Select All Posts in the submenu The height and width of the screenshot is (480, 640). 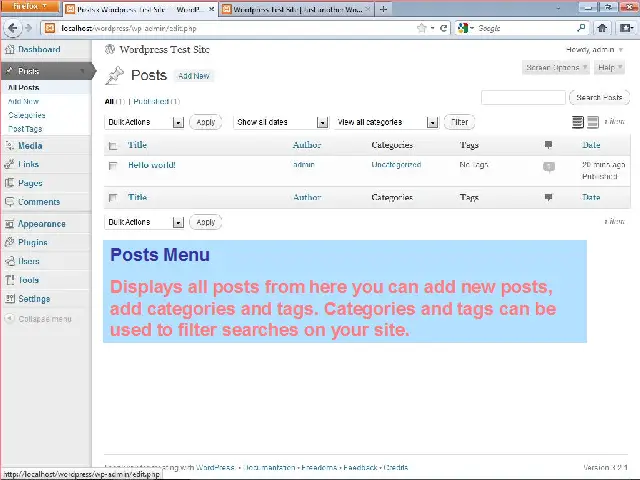(24, 87)
